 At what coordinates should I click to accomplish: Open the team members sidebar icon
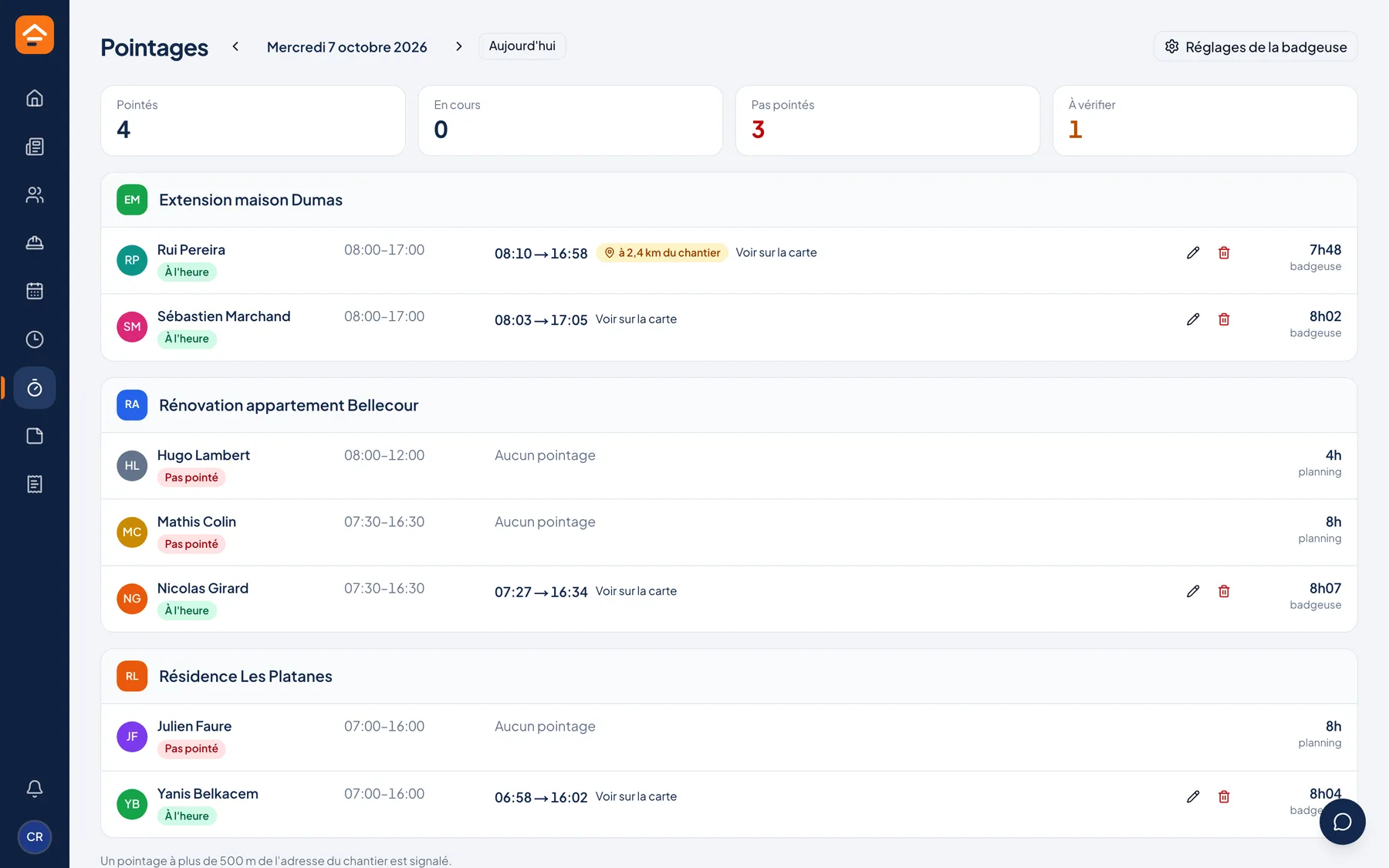tap(35, 194)
